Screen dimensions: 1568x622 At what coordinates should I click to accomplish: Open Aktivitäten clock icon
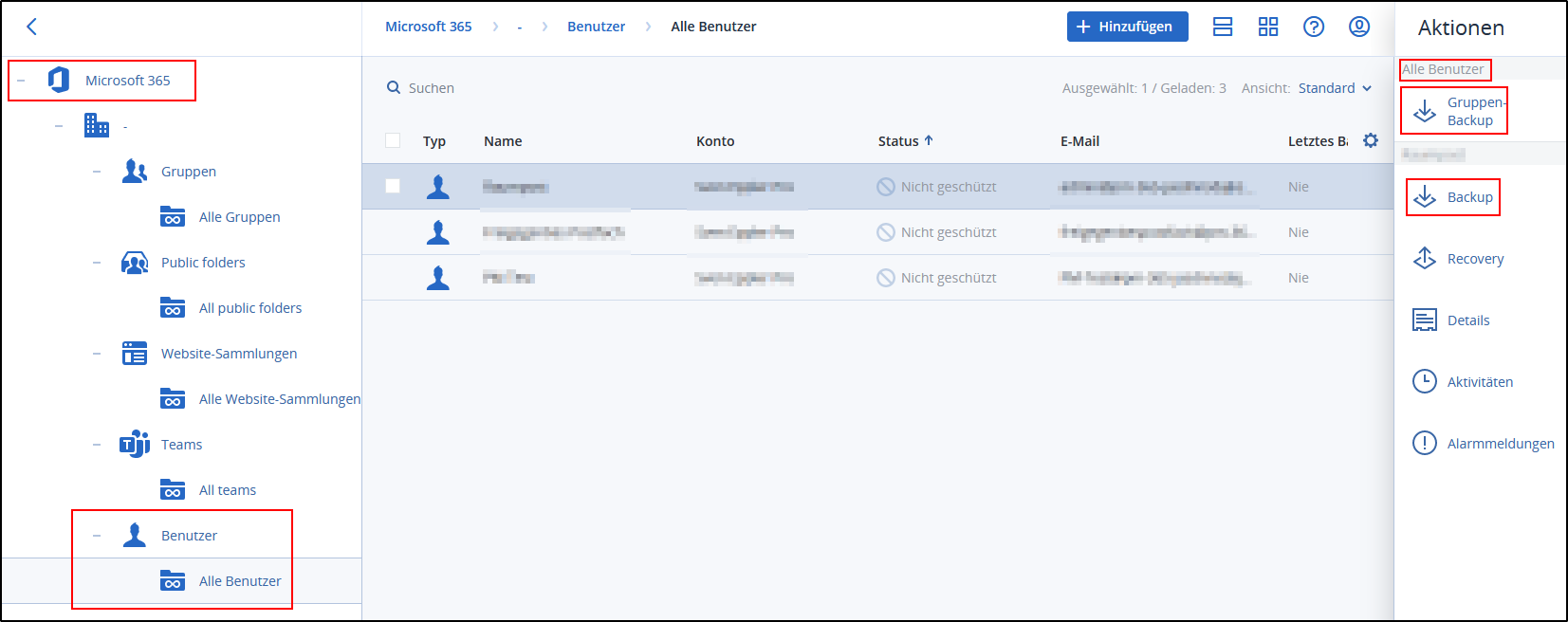(x=1425, y=381)
